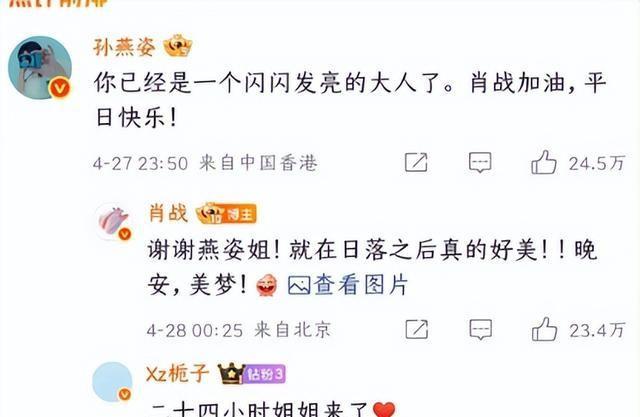This screenshot has height=417, width=640.
Task: Tap repost icon under 肖战's reply
Action: tap(416, 329)
